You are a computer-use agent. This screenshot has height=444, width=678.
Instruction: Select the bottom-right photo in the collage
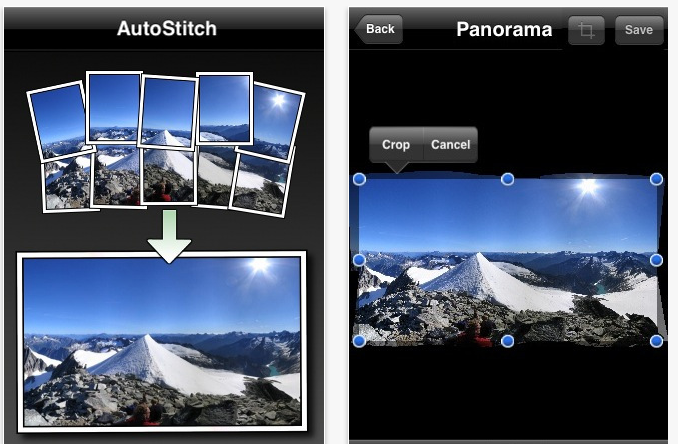tap(260, 180)
